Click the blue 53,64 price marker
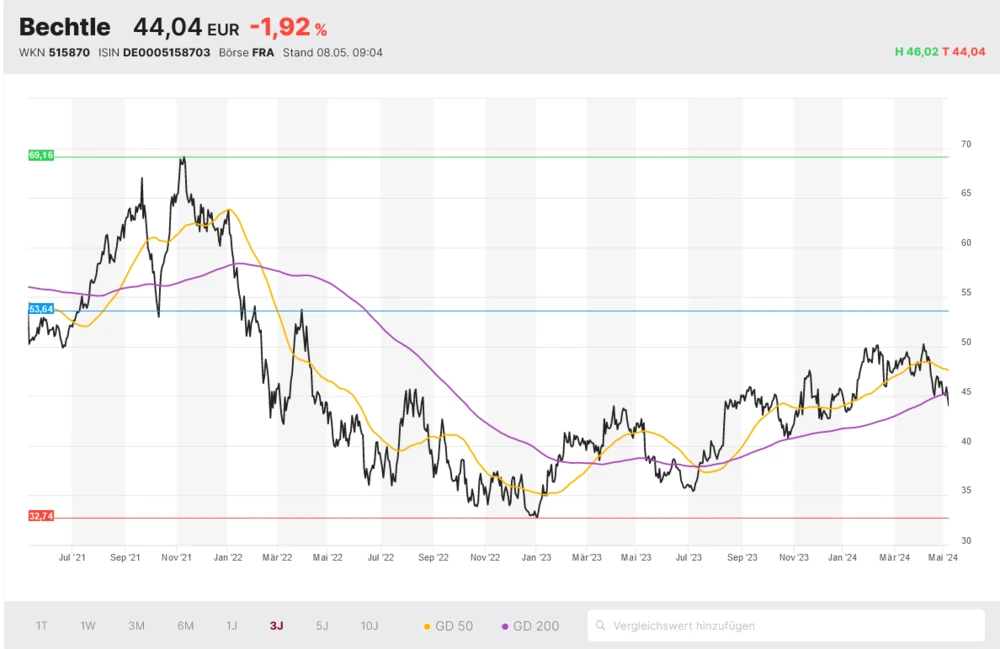The image size is (1000, 649). point(41,310)
